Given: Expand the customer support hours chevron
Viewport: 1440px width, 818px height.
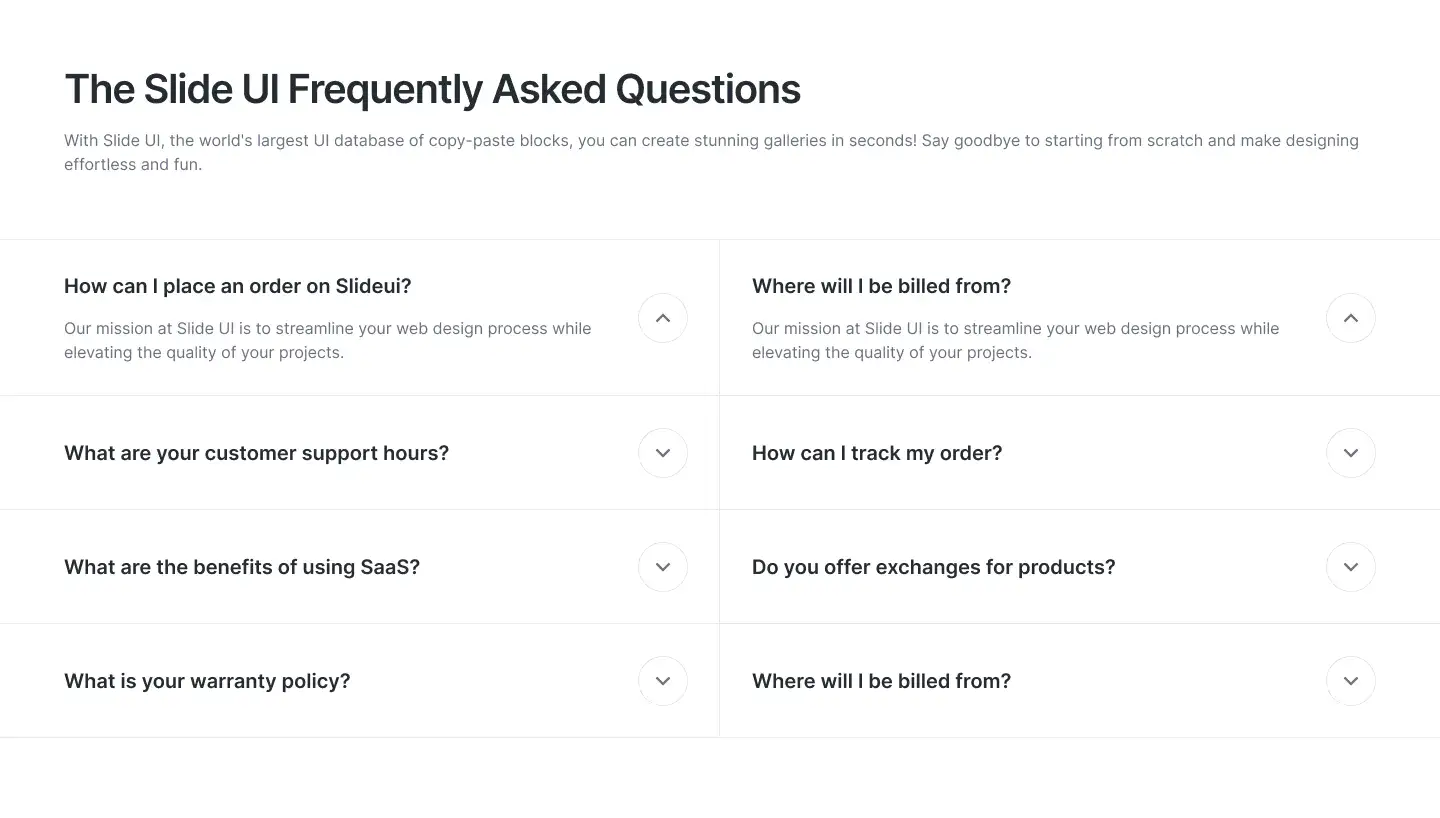Looking at the screenshot, I should (662, 453).
